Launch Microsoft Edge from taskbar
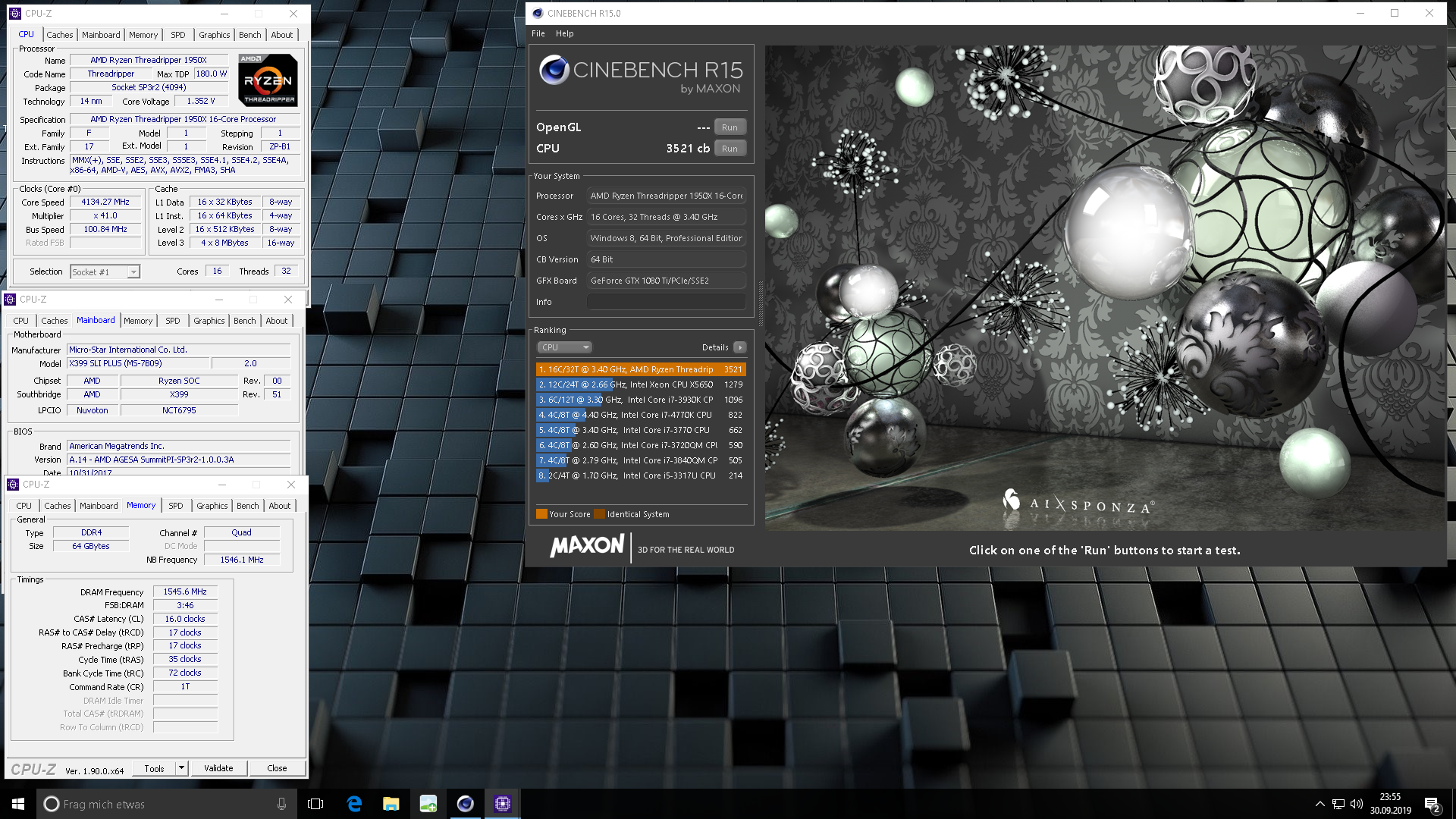The width and height of the screenshot is (1456, 819). [x=354, y=804]
